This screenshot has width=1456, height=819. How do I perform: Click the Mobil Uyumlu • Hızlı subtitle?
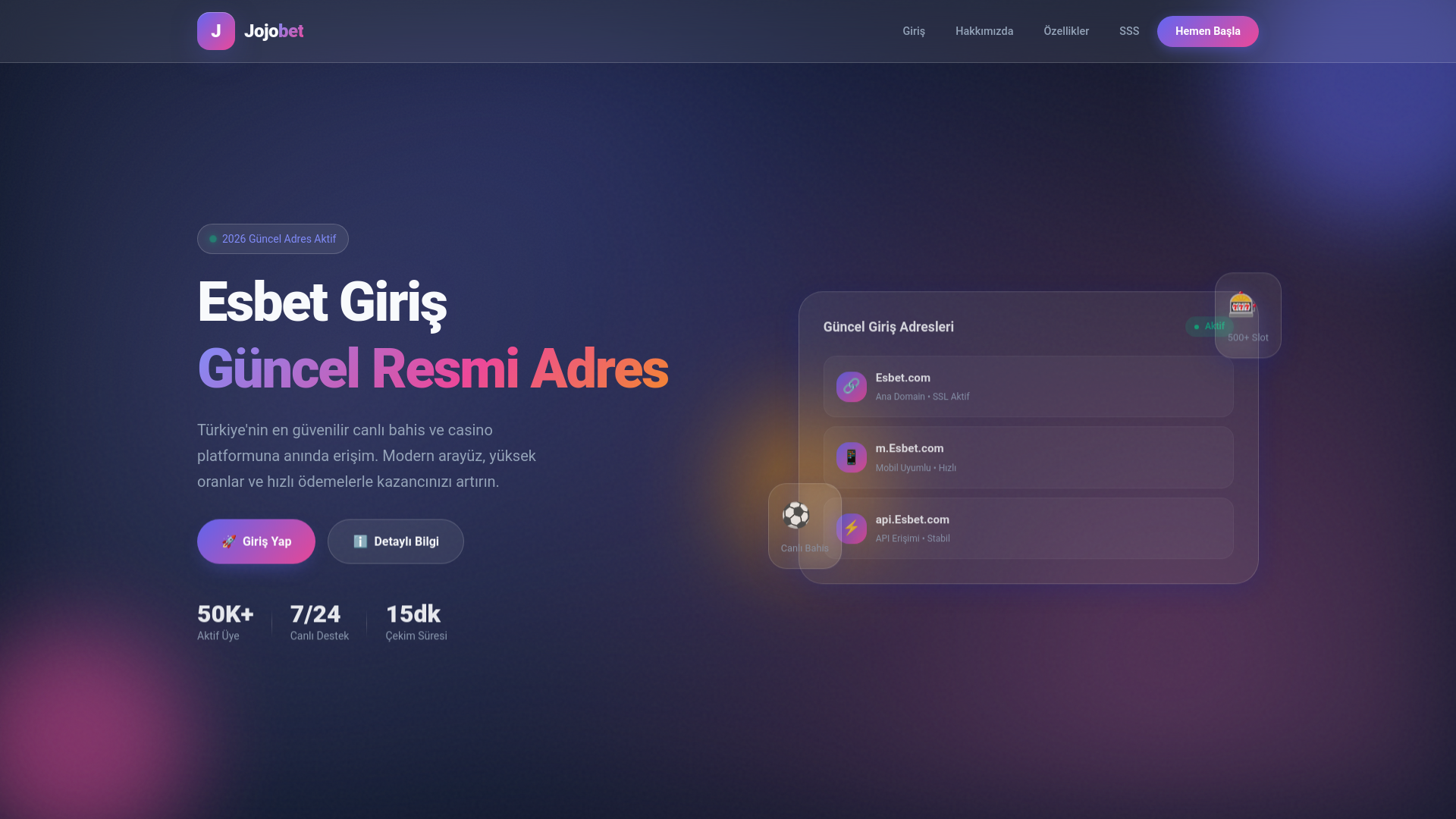click(916, 468)
